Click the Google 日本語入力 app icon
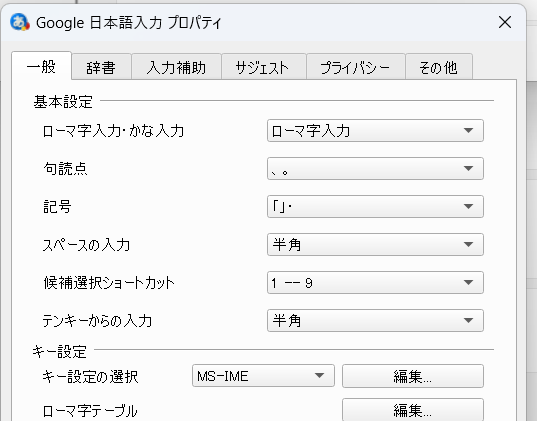Viewport: 537px width, 421px height. point(20,22)
